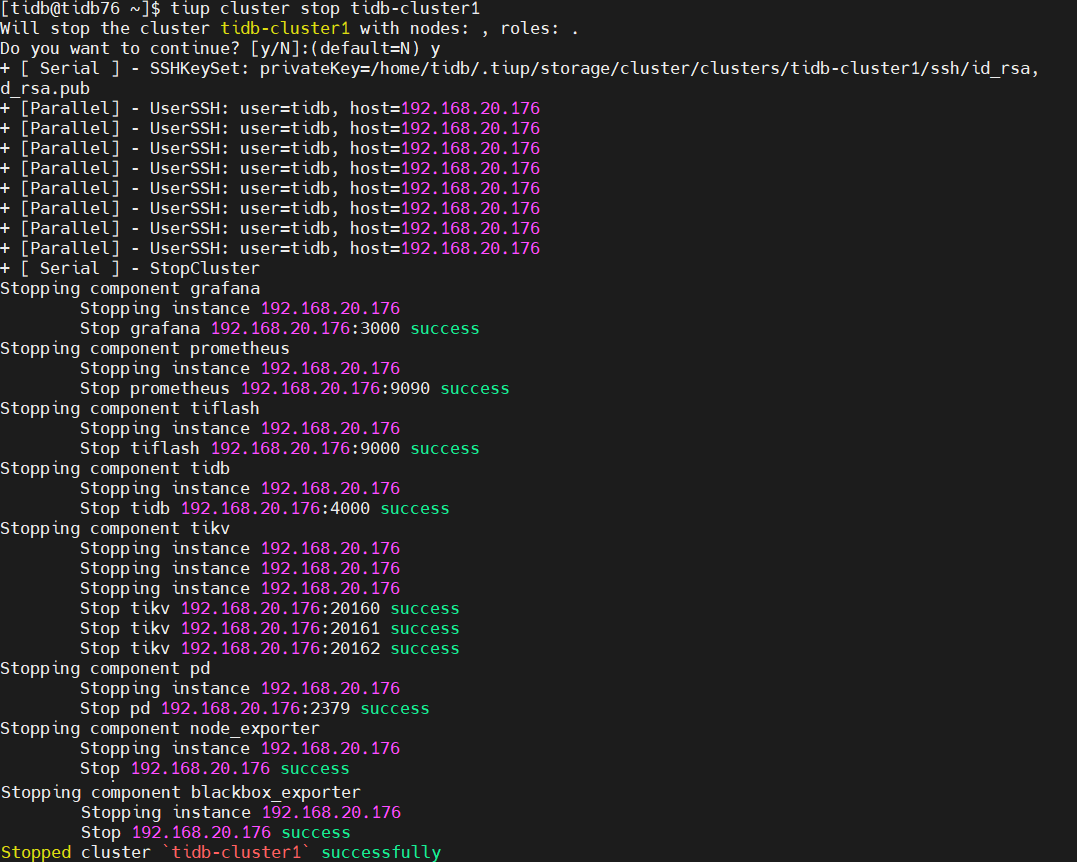Click 'Stop tikv 192.168.20.176:20160' text

click(230, 609)
